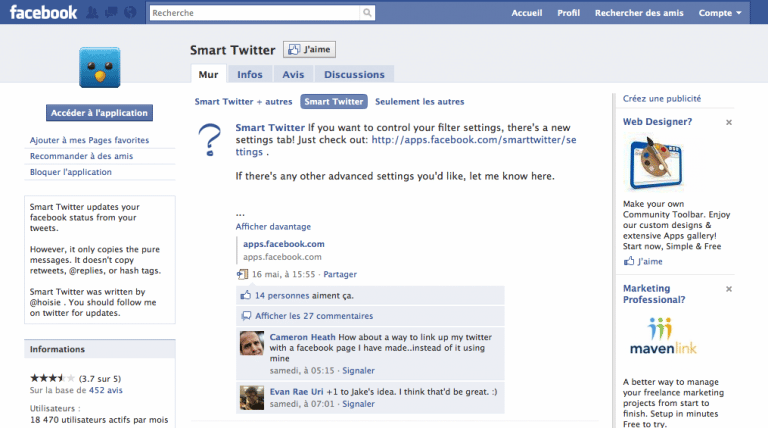Expand Afficher les 27 commentaires
Screen dimensions: 768x428
314,316
